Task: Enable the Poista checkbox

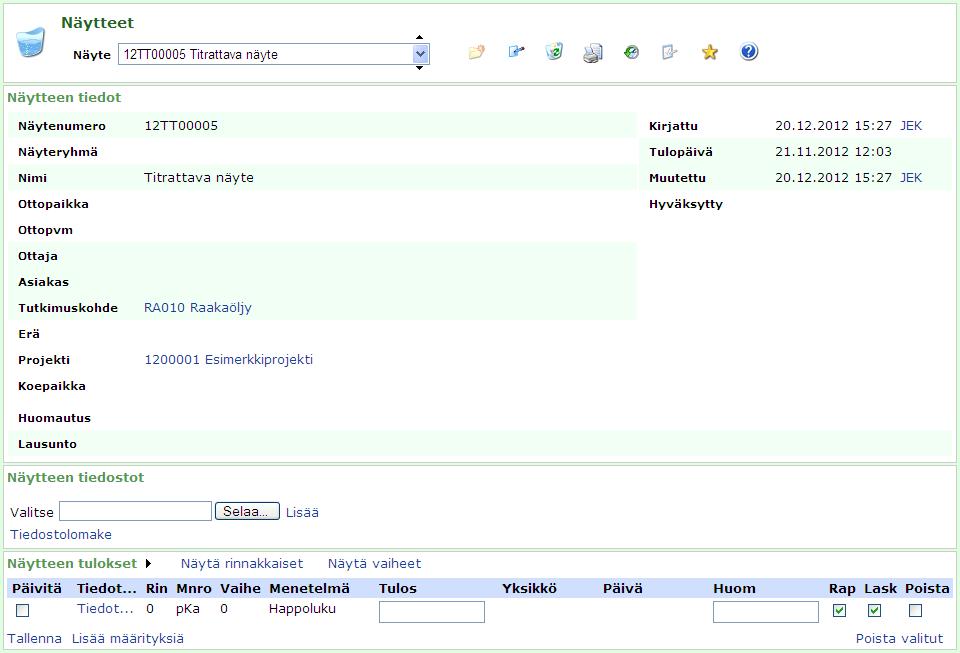Action: (915, 610)
